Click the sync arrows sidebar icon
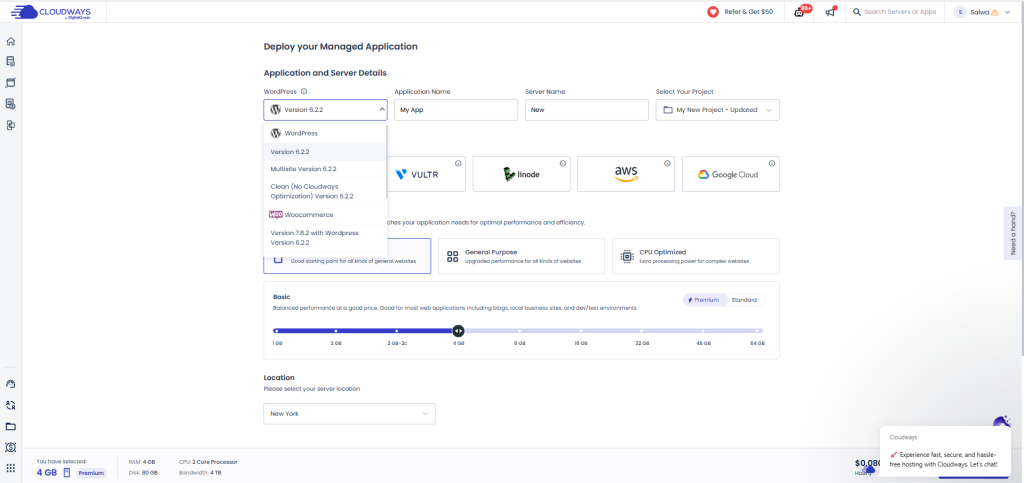Viewport: 1024px width, 483px height. pos(10,405)
